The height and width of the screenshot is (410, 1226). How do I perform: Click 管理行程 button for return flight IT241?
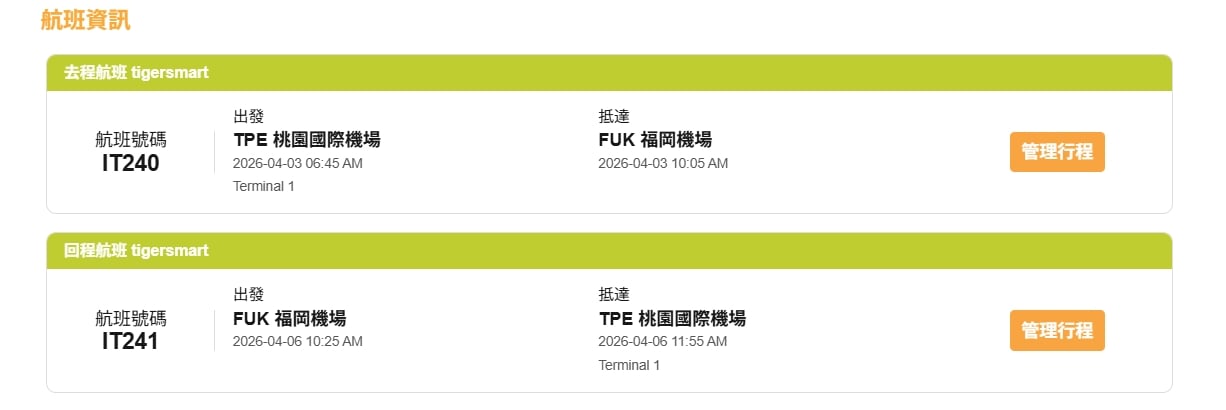tap(1057, 331)
